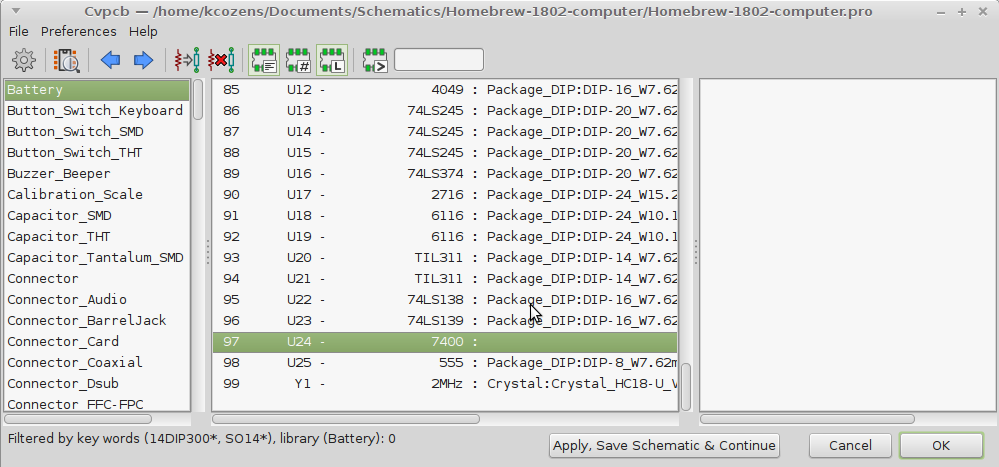Select Calibration_Scale library
999x467 pixels.
tap(97, 195)
